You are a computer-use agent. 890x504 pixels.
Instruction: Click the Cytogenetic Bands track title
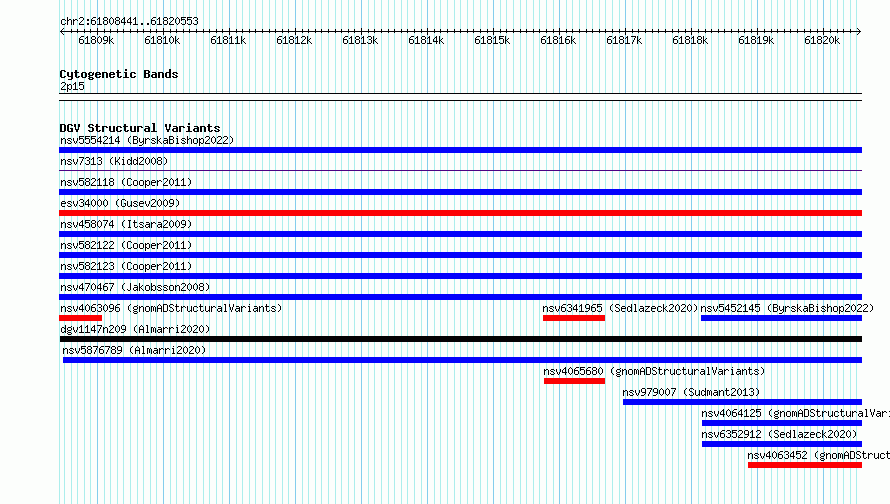coord(119,74)
